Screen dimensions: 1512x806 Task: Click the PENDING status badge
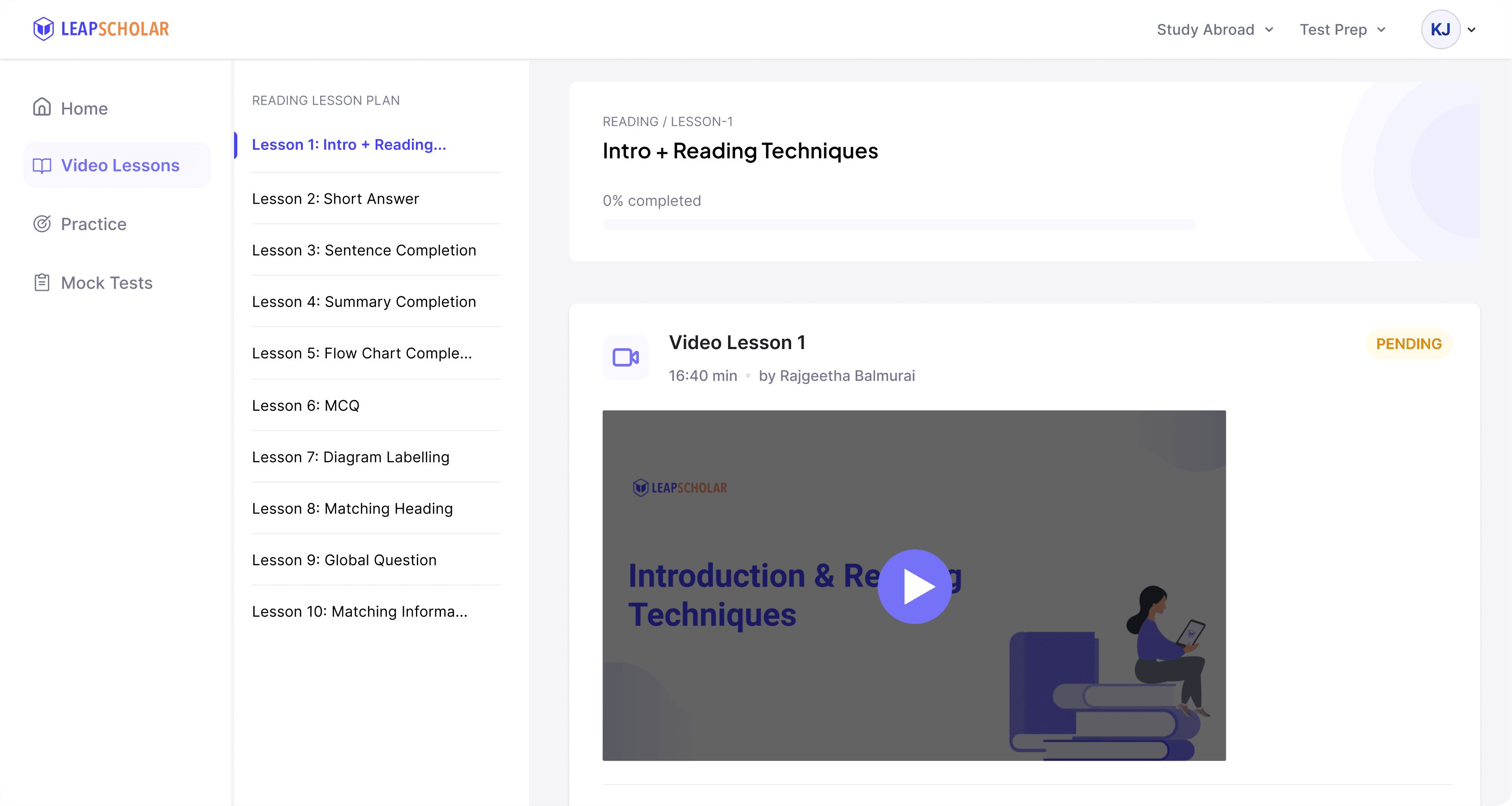[1409, 344]
